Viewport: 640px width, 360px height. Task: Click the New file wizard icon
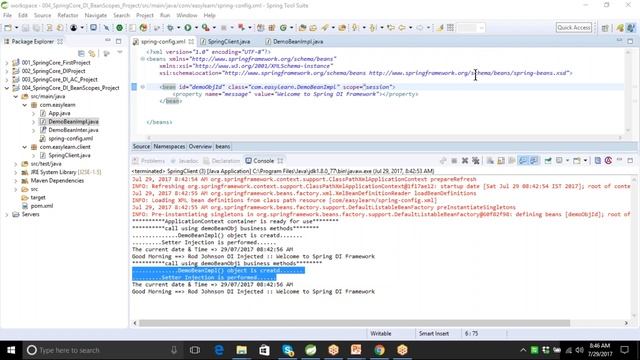coord(8,28)
